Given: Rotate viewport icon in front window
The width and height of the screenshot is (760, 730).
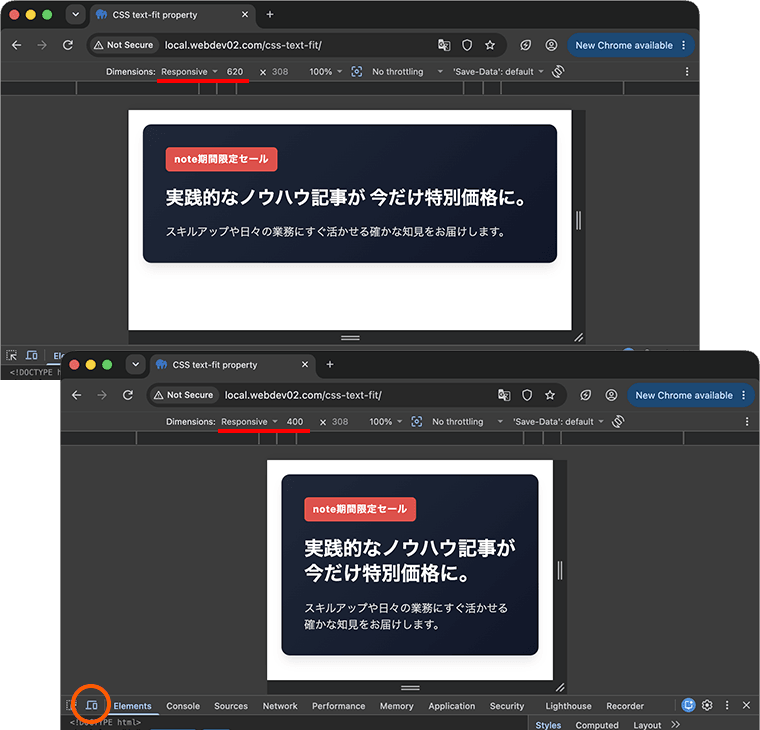Looking at the screenshot, I should (618, 421).
